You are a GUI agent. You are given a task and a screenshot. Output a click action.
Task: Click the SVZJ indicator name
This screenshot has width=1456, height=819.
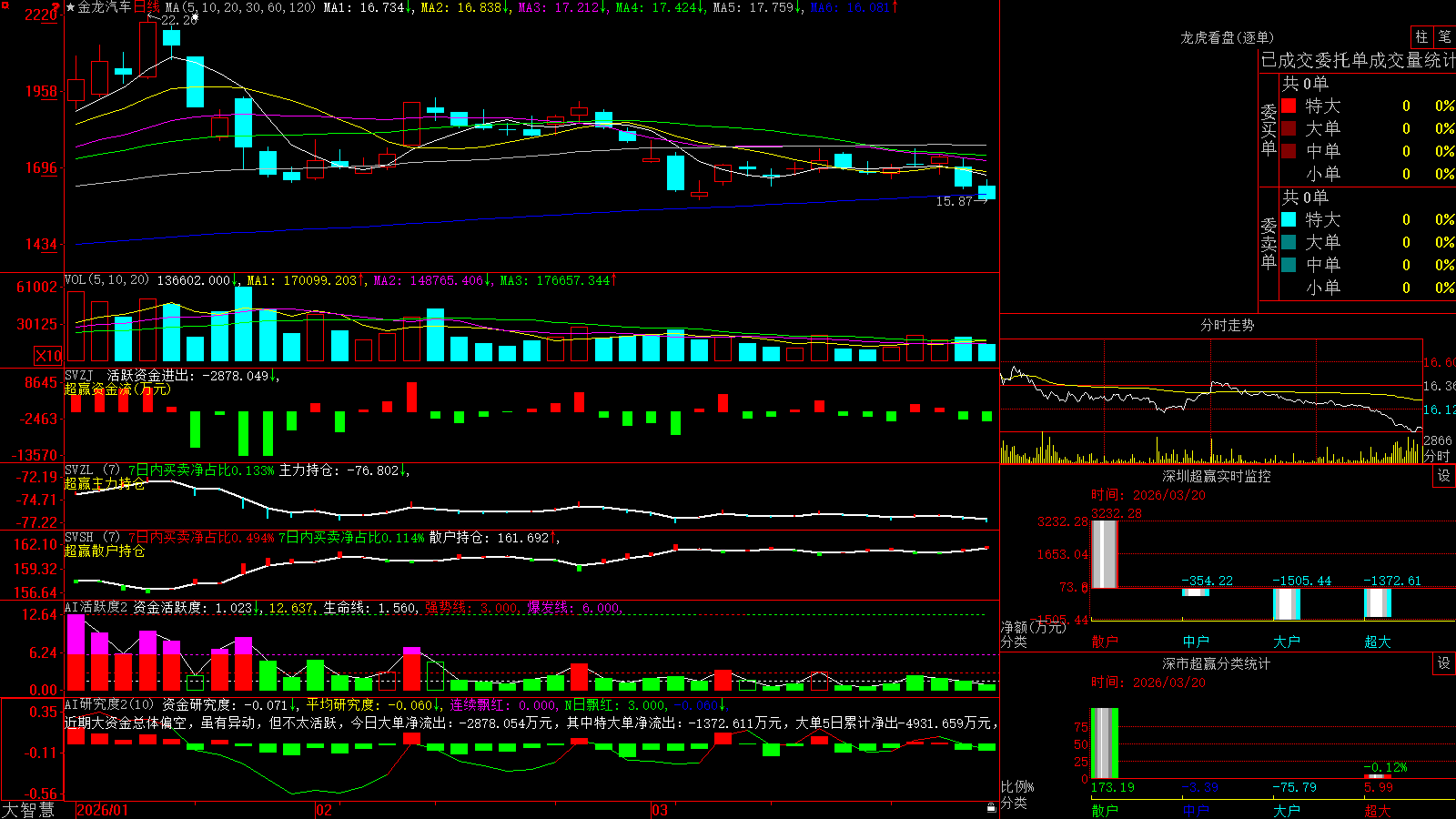point(79,375)
